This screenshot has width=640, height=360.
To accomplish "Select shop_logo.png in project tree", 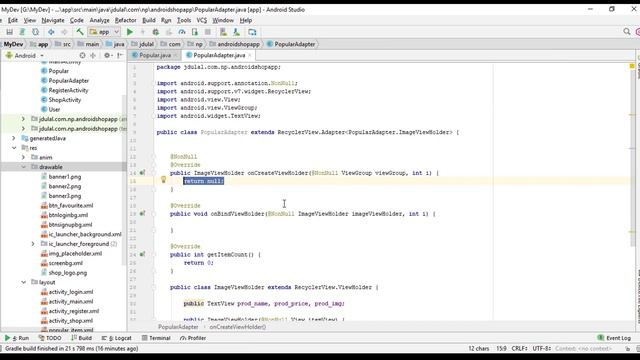I will (x=64, y=273).
